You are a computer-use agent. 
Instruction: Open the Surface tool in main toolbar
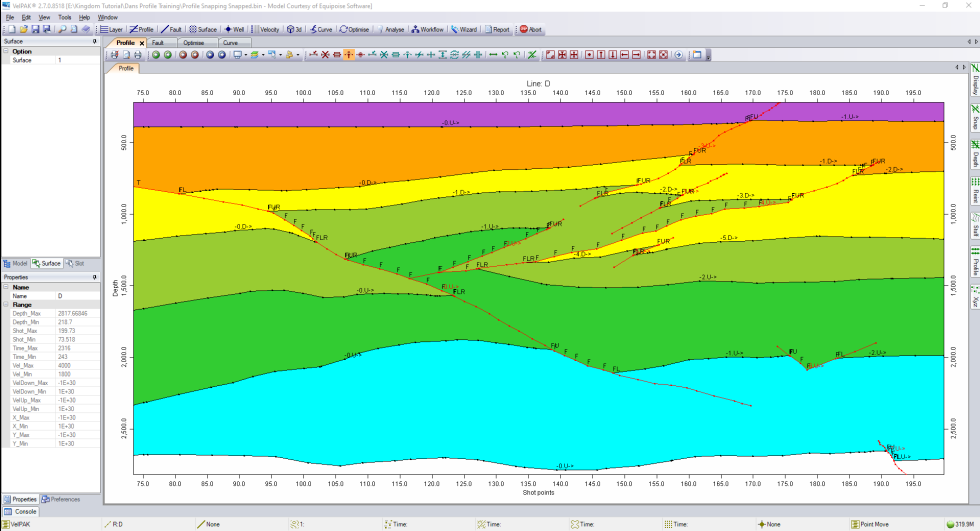click(203, 29)
